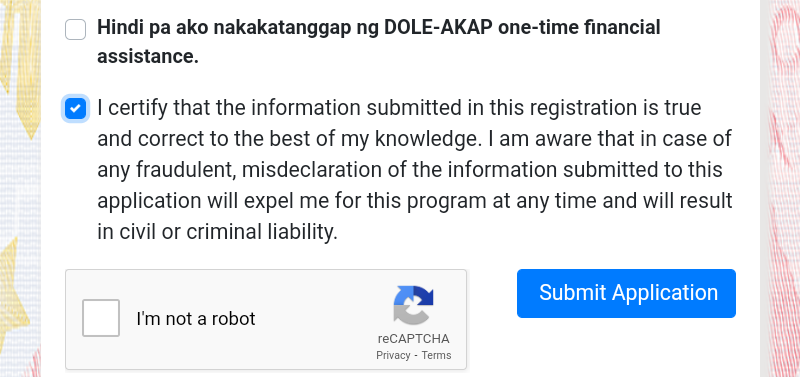800x377 pixels.
Task: Click the line "in civil or criminal liability."
Action: point(217,232)
